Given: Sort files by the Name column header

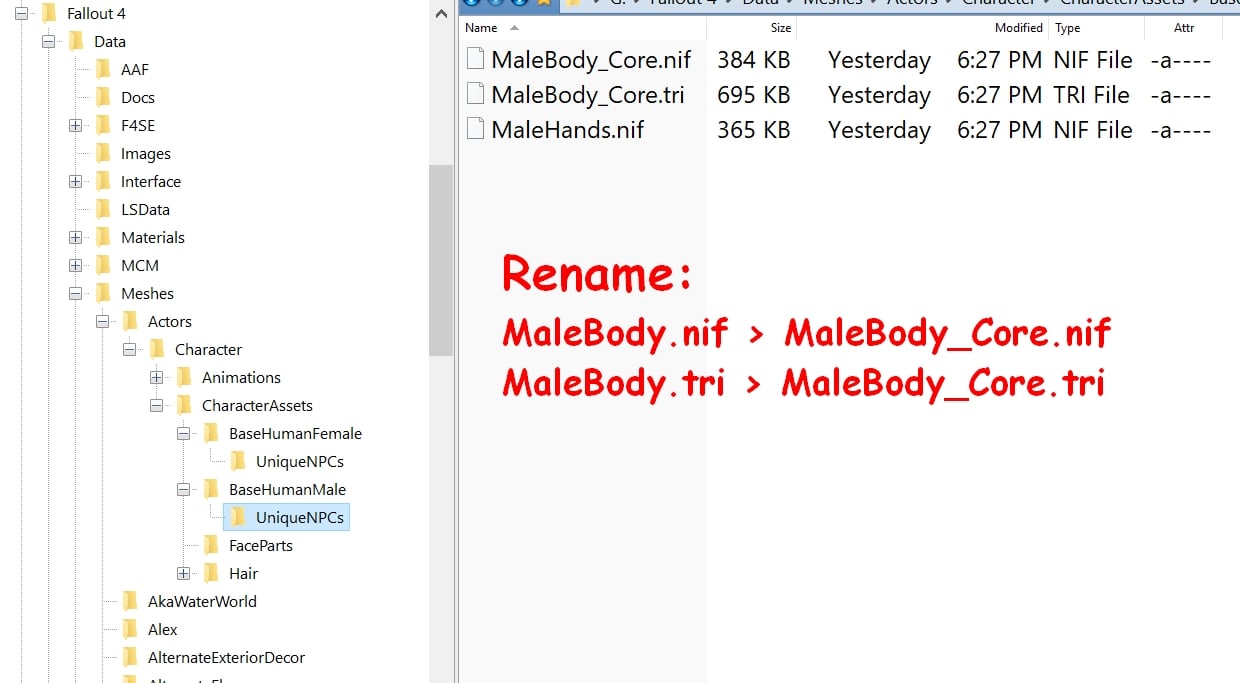Looking at the screenshot, I should point(480,28).
